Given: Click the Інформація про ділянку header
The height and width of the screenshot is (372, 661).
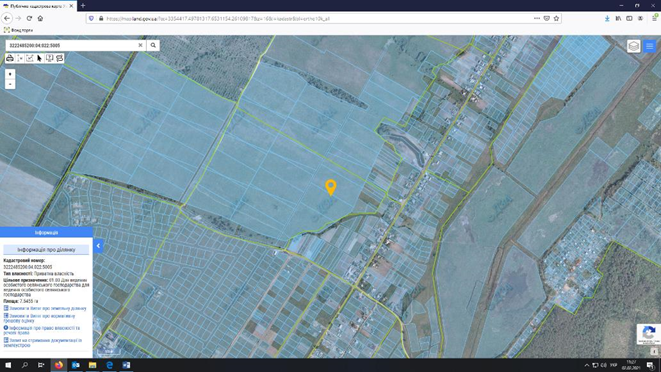Looking at the screenshot, I should coord(46,250).
